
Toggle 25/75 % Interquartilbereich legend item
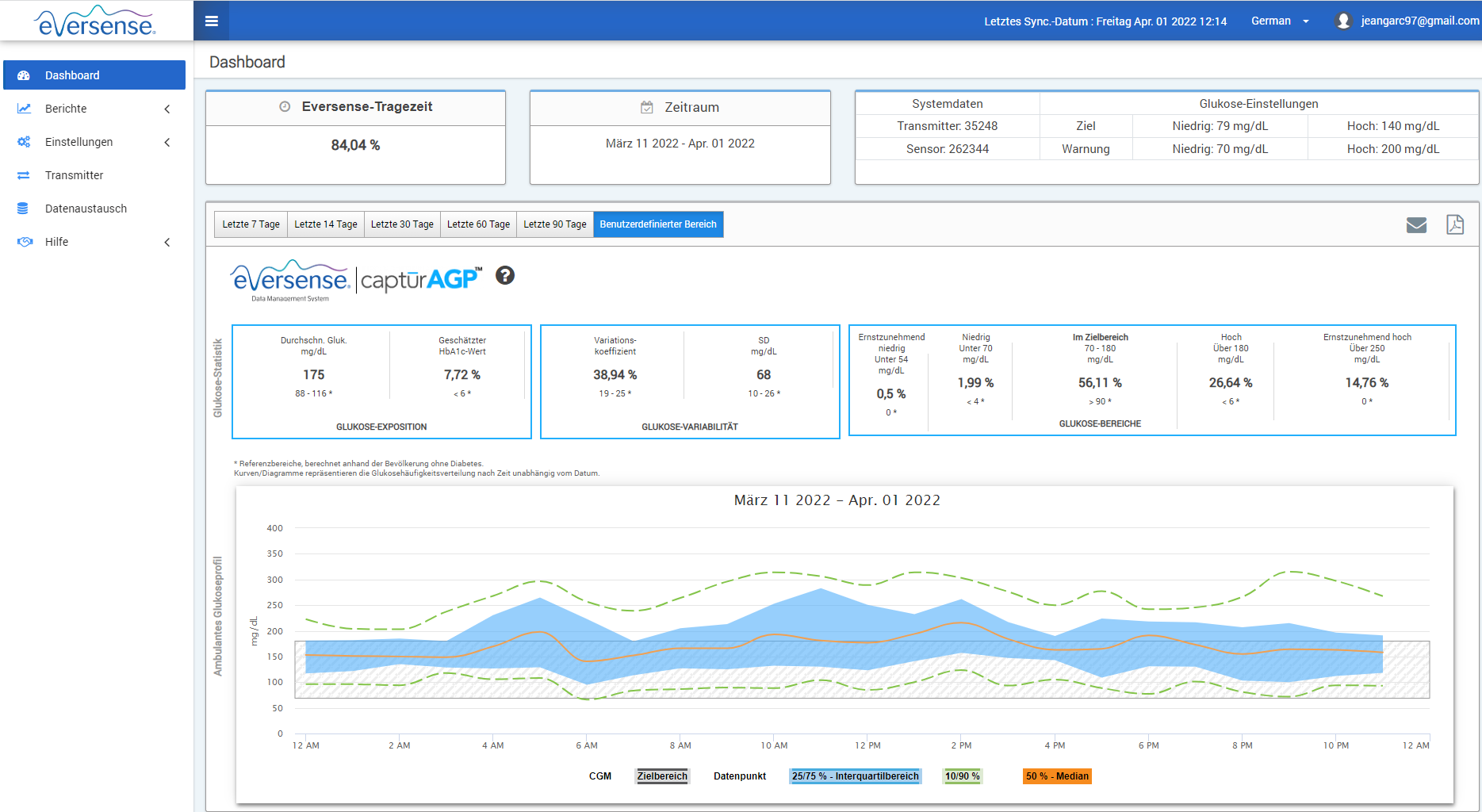(x=855, y=776)
